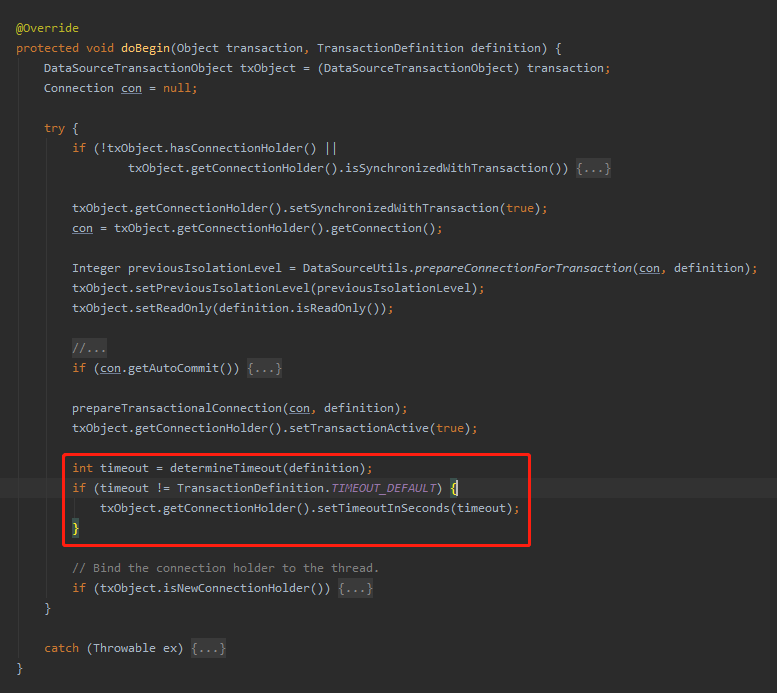Expand folded block after con.getAutoCommit()

[265, 368]
